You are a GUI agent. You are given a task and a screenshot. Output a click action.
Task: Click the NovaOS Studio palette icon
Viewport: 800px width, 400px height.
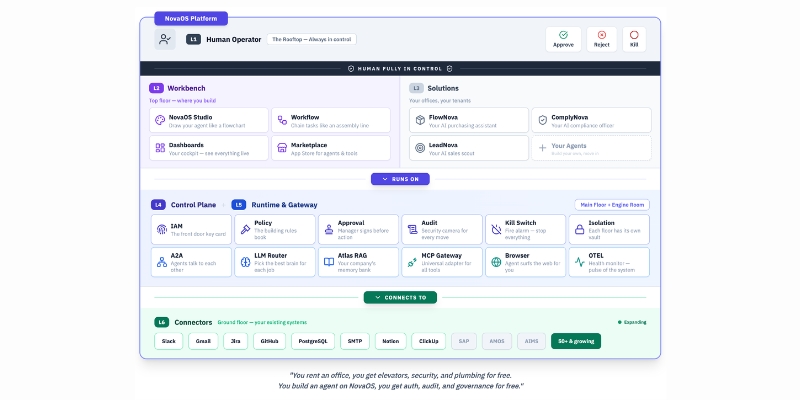[x=160, y=120]
